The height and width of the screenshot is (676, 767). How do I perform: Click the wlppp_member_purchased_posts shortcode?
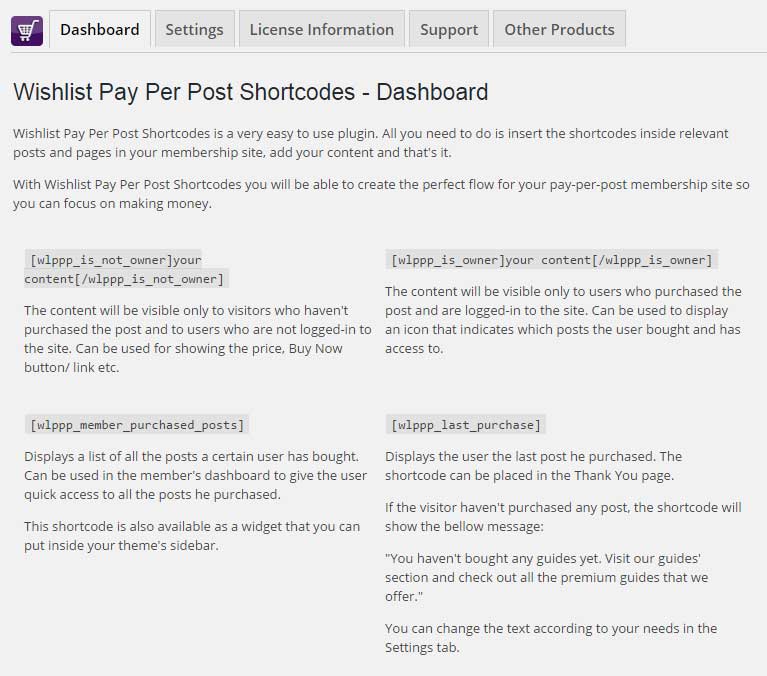137,425
